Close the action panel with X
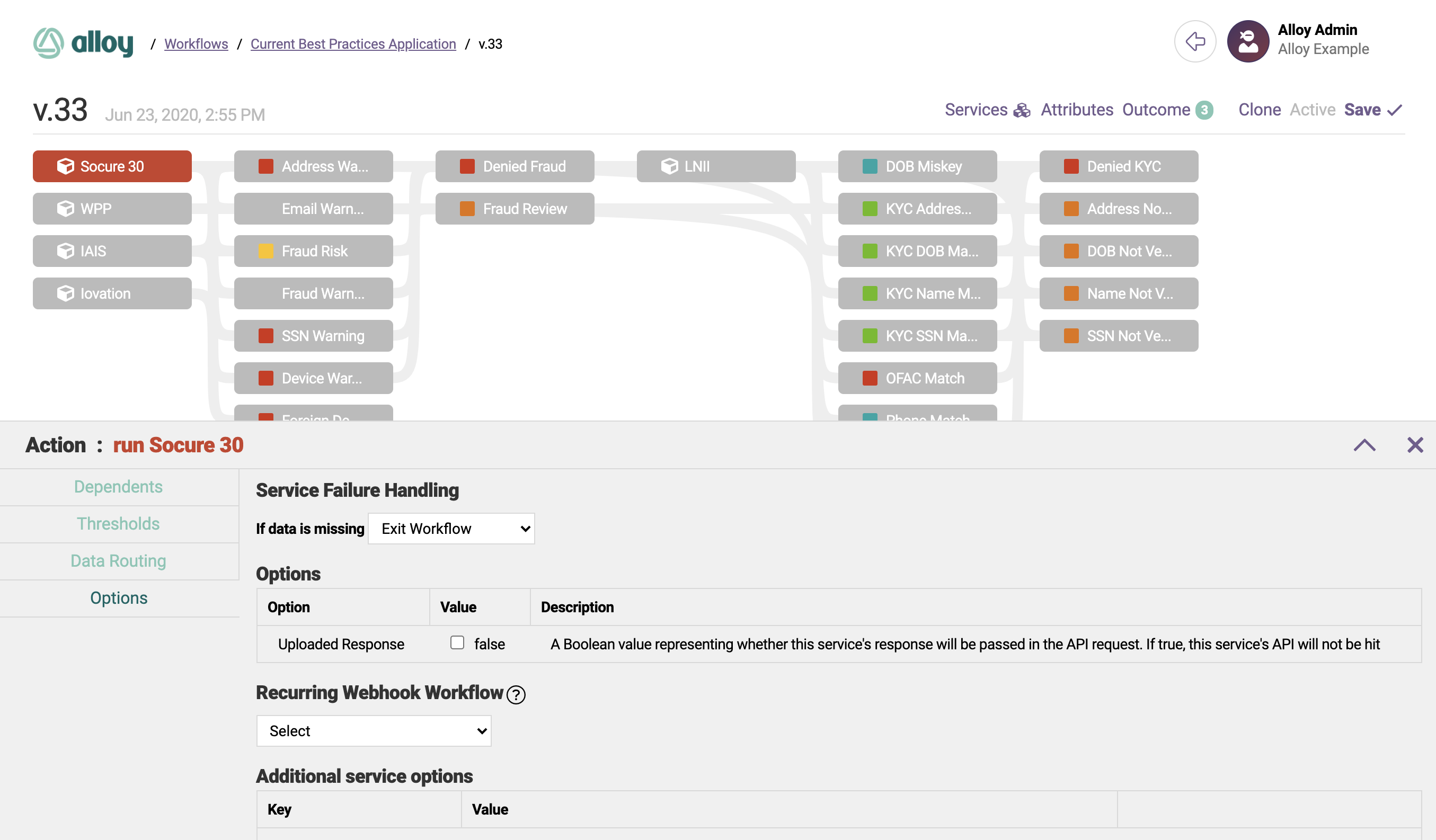The width and height of the screenshot is (1436, 840). click(1415, 445)
